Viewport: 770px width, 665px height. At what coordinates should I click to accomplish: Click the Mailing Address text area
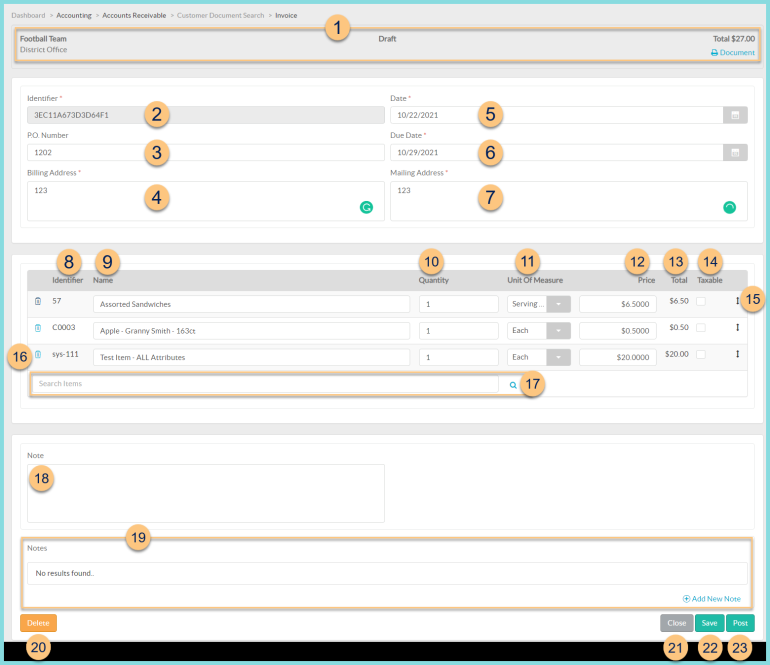569,201
